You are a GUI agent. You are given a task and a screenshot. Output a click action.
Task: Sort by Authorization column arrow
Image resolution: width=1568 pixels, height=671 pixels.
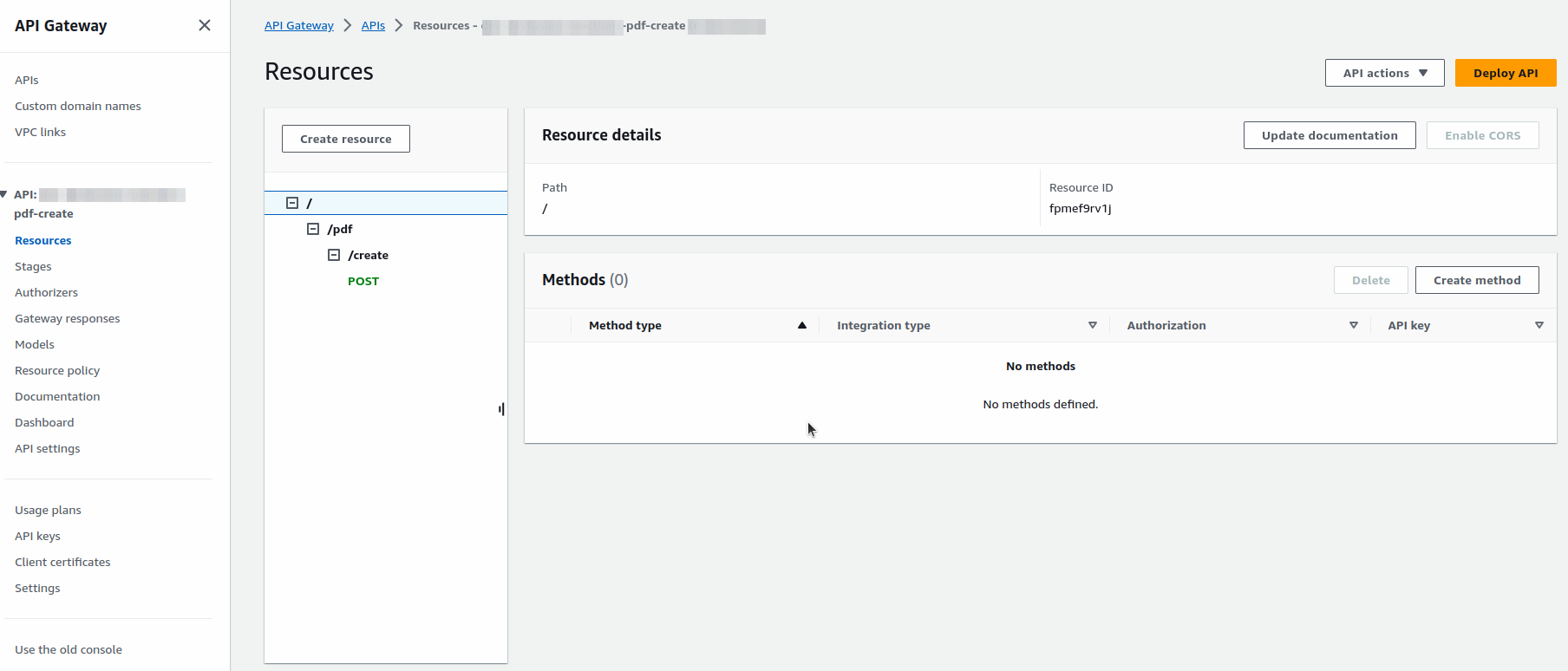tap(1354, 325)
